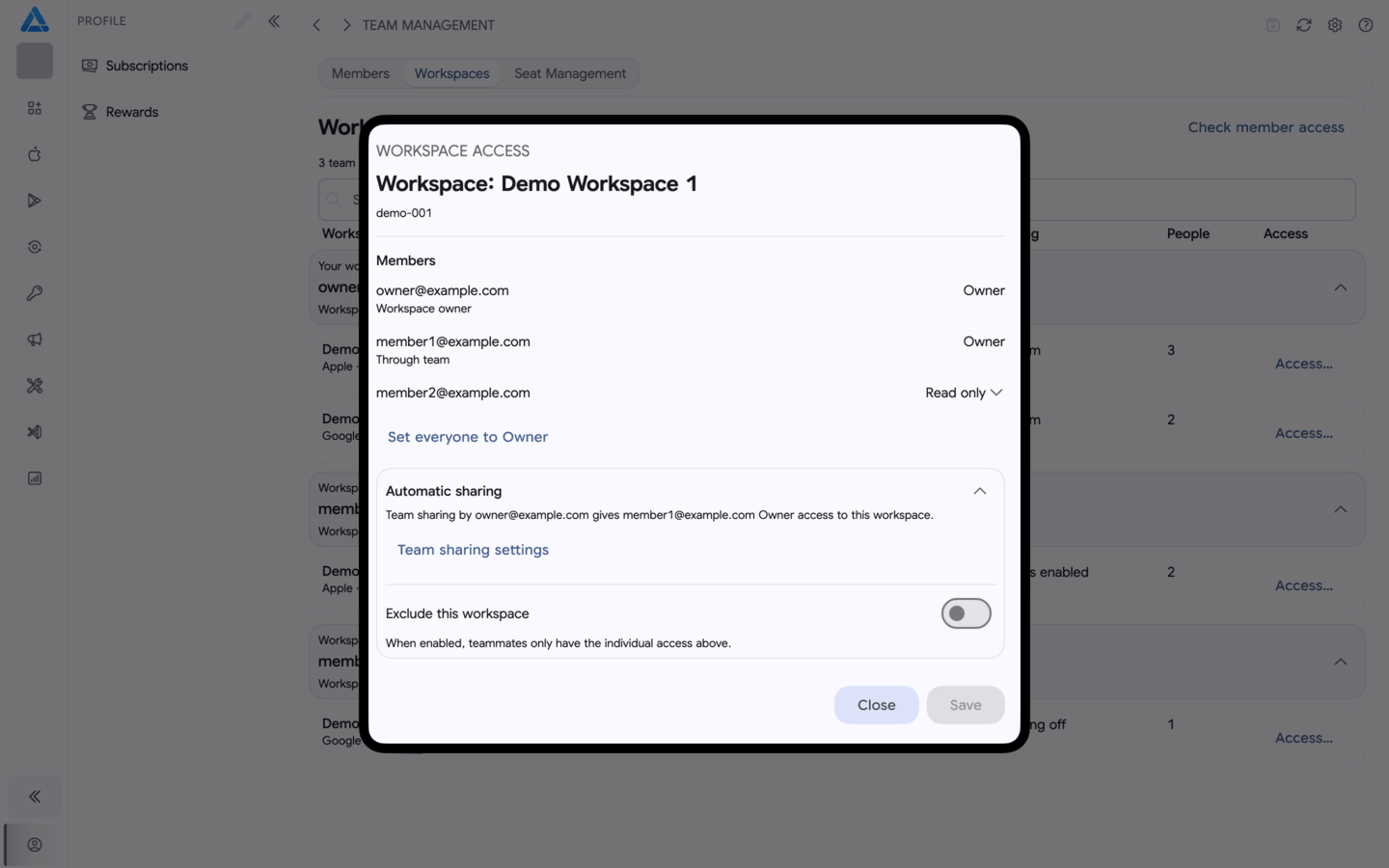Select the member1@example.com entry in the Members list
Image resolution: width=1389 pixels, height=868 pixels.
click(453, 341)
